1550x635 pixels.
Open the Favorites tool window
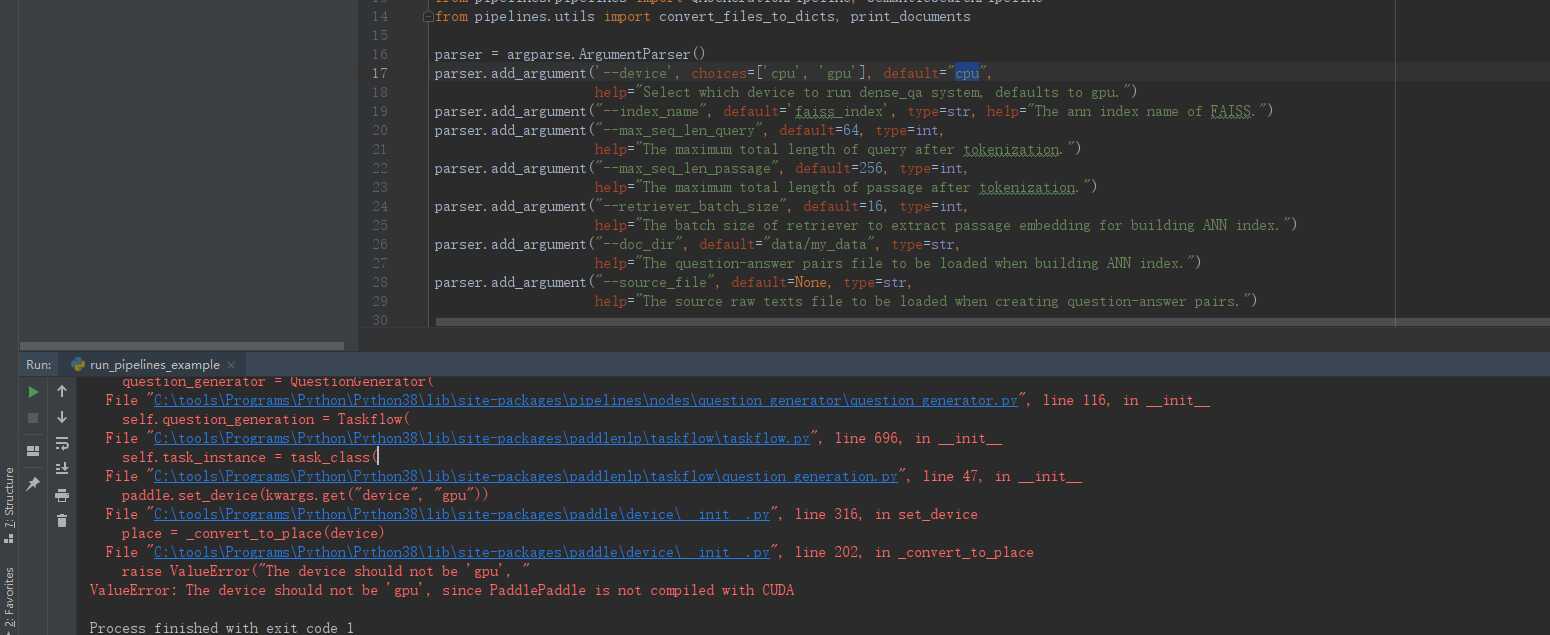(10, 590)
